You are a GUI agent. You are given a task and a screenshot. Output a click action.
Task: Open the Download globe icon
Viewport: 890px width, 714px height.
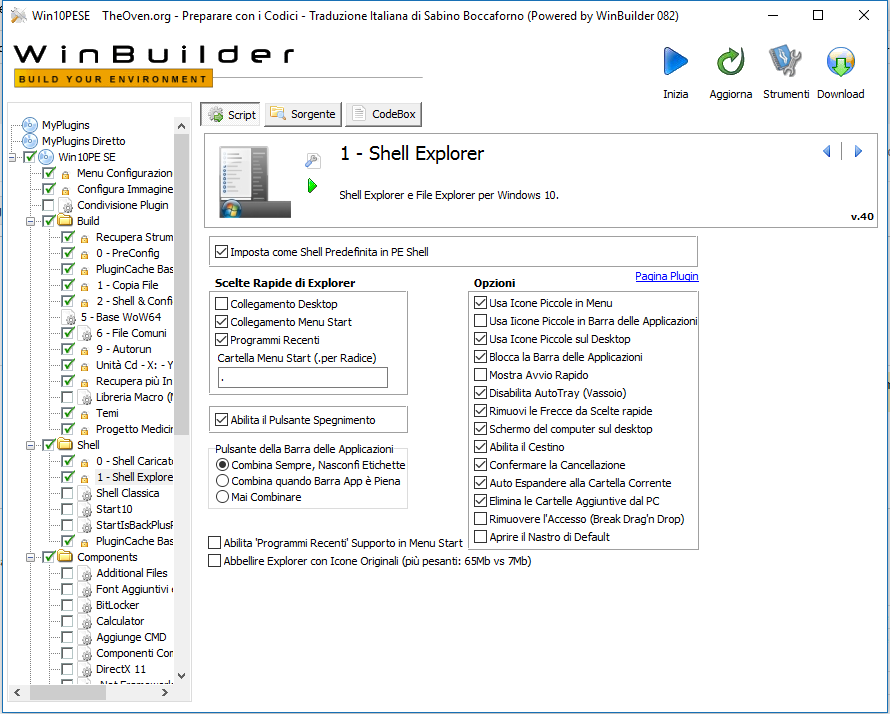[841, 61]
